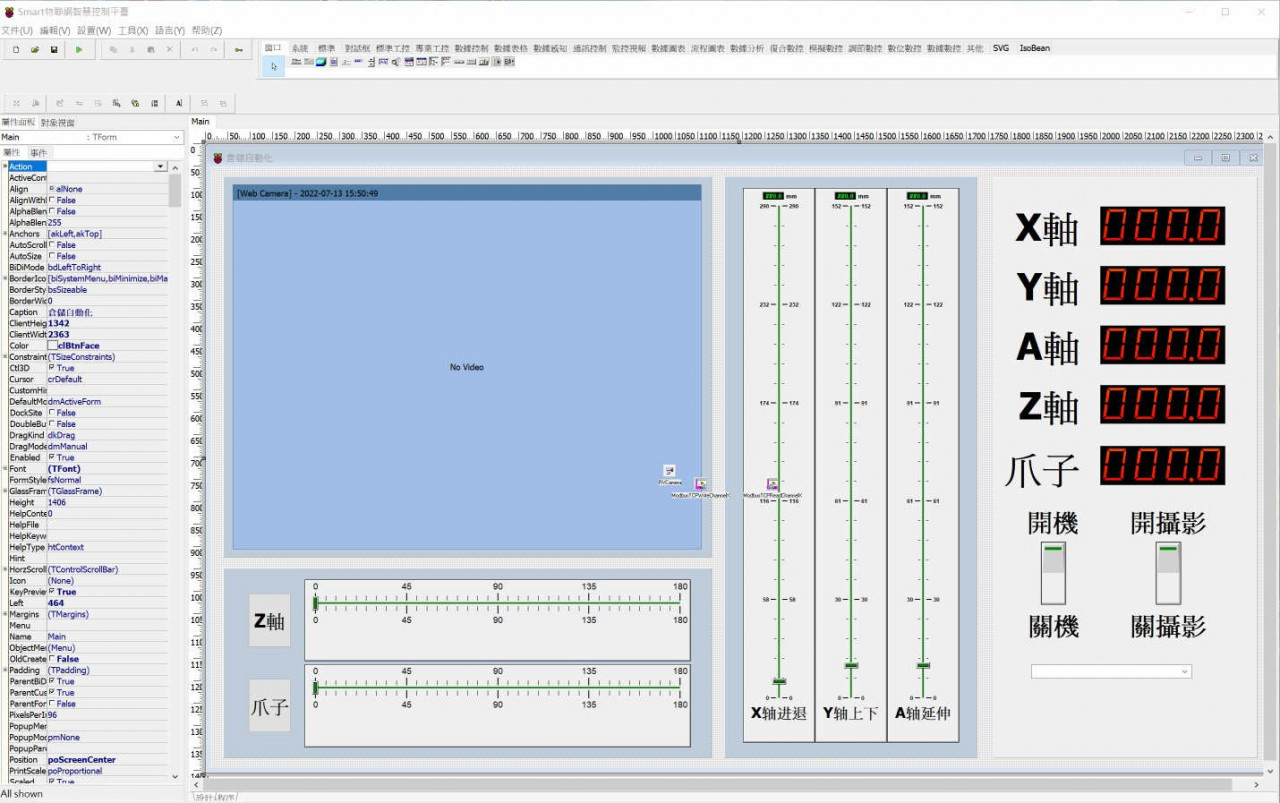Open the 文件(U) menu
This screenshot has height=803, width=1280.
(17, 31)
